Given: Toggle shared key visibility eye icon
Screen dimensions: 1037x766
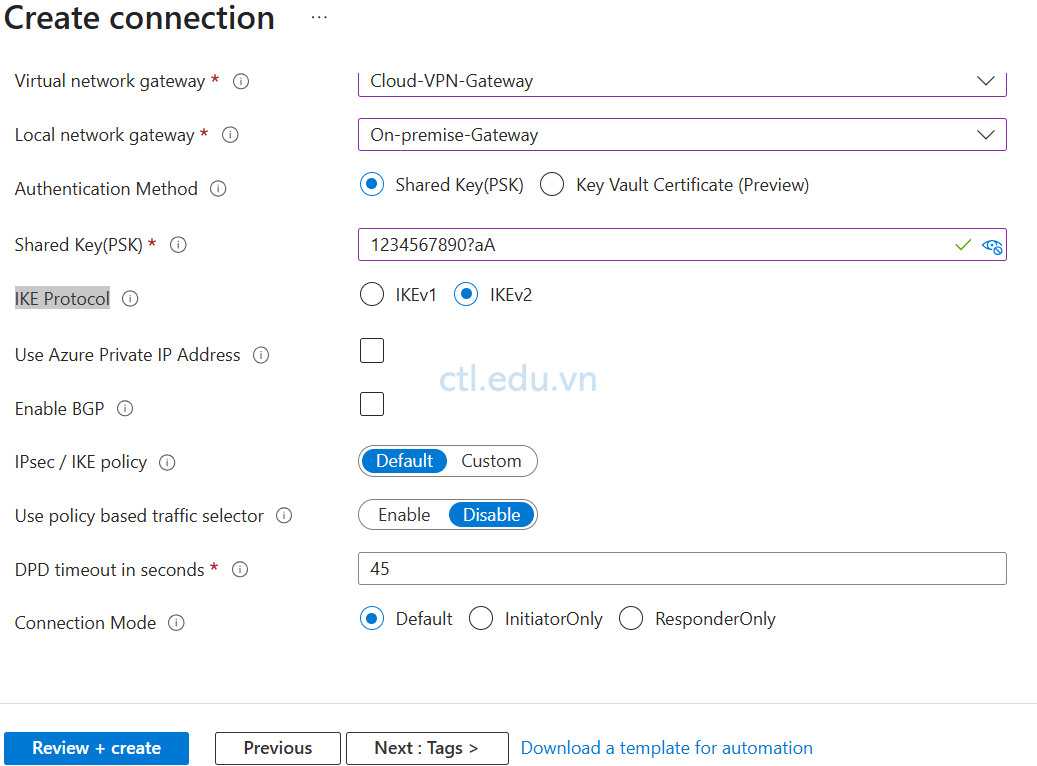Looking at the screenshot, I should pos(992,246).
